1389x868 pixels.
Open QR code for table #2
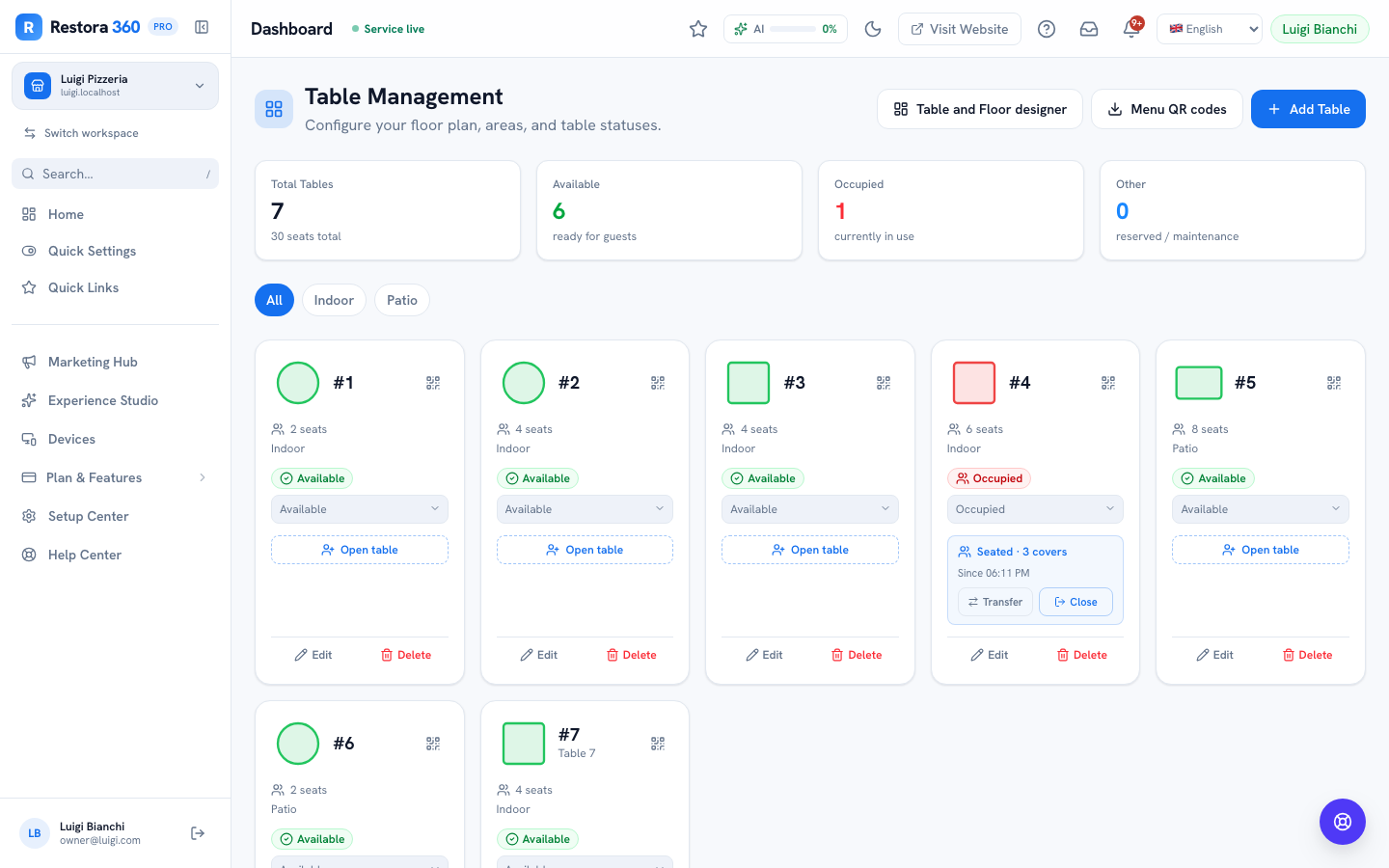tap(658, 383)
